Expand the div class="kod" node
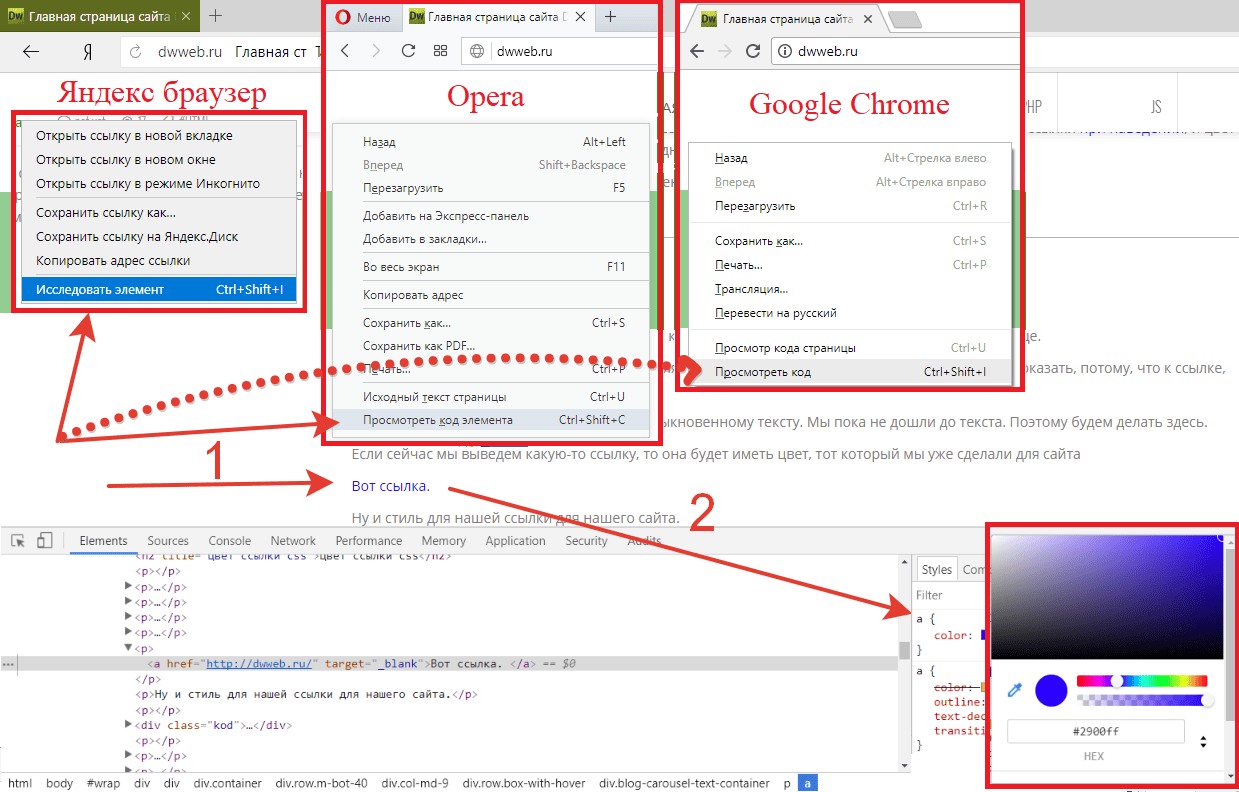 (128, 725)
